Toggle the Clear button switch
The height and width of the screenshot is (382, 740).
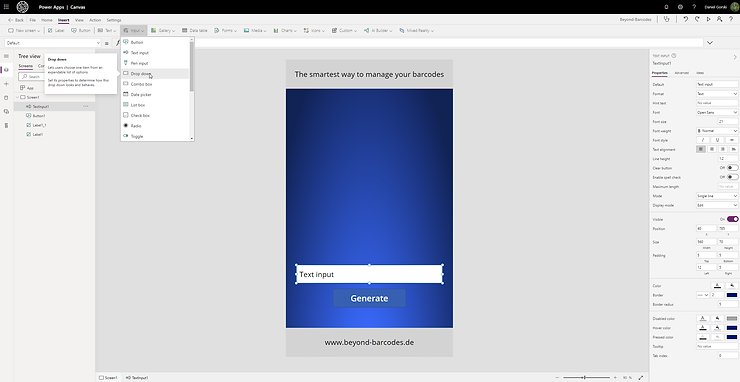[732, 168]
